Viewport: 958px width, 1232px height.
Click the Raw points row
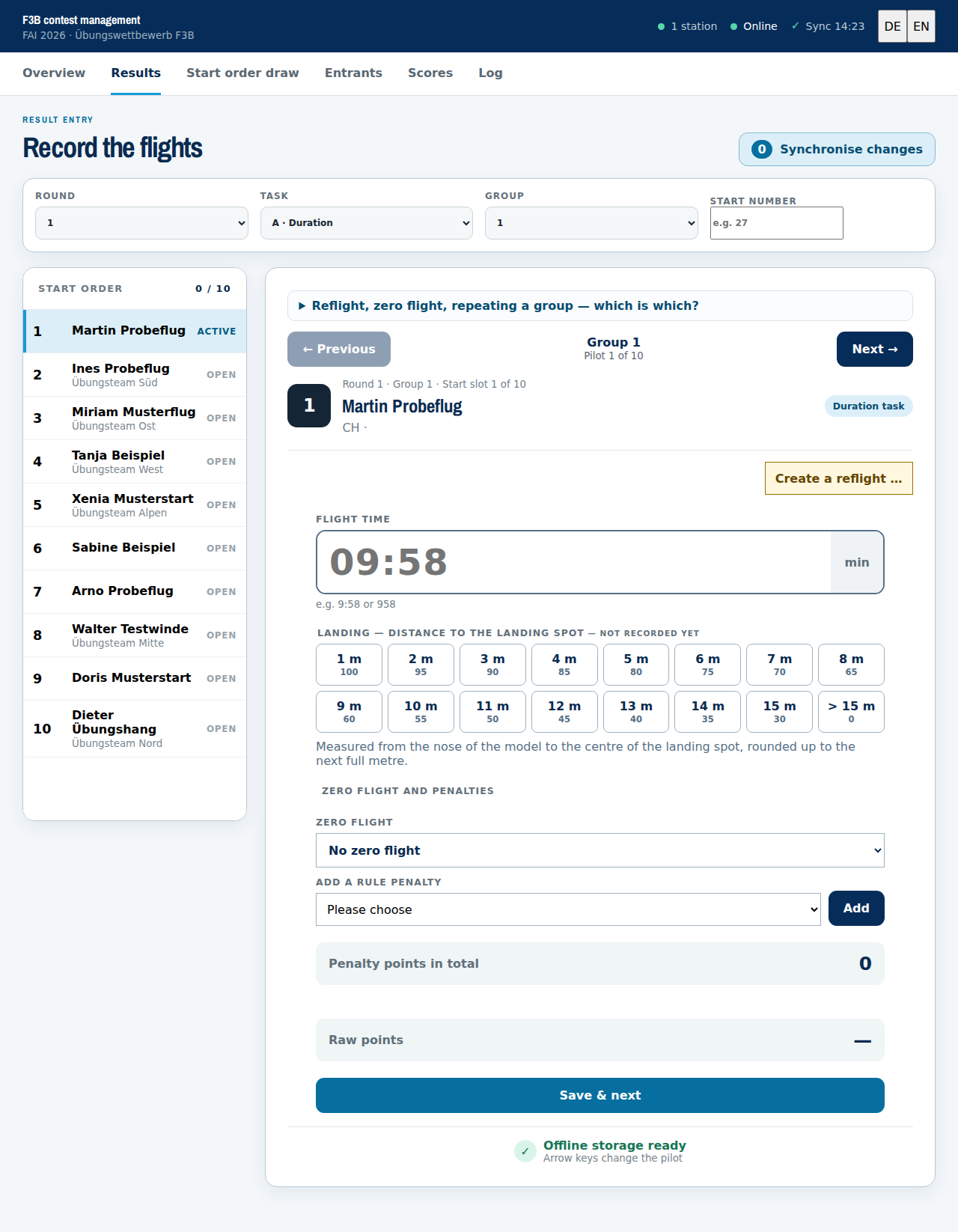click(x=600, y=1040)
